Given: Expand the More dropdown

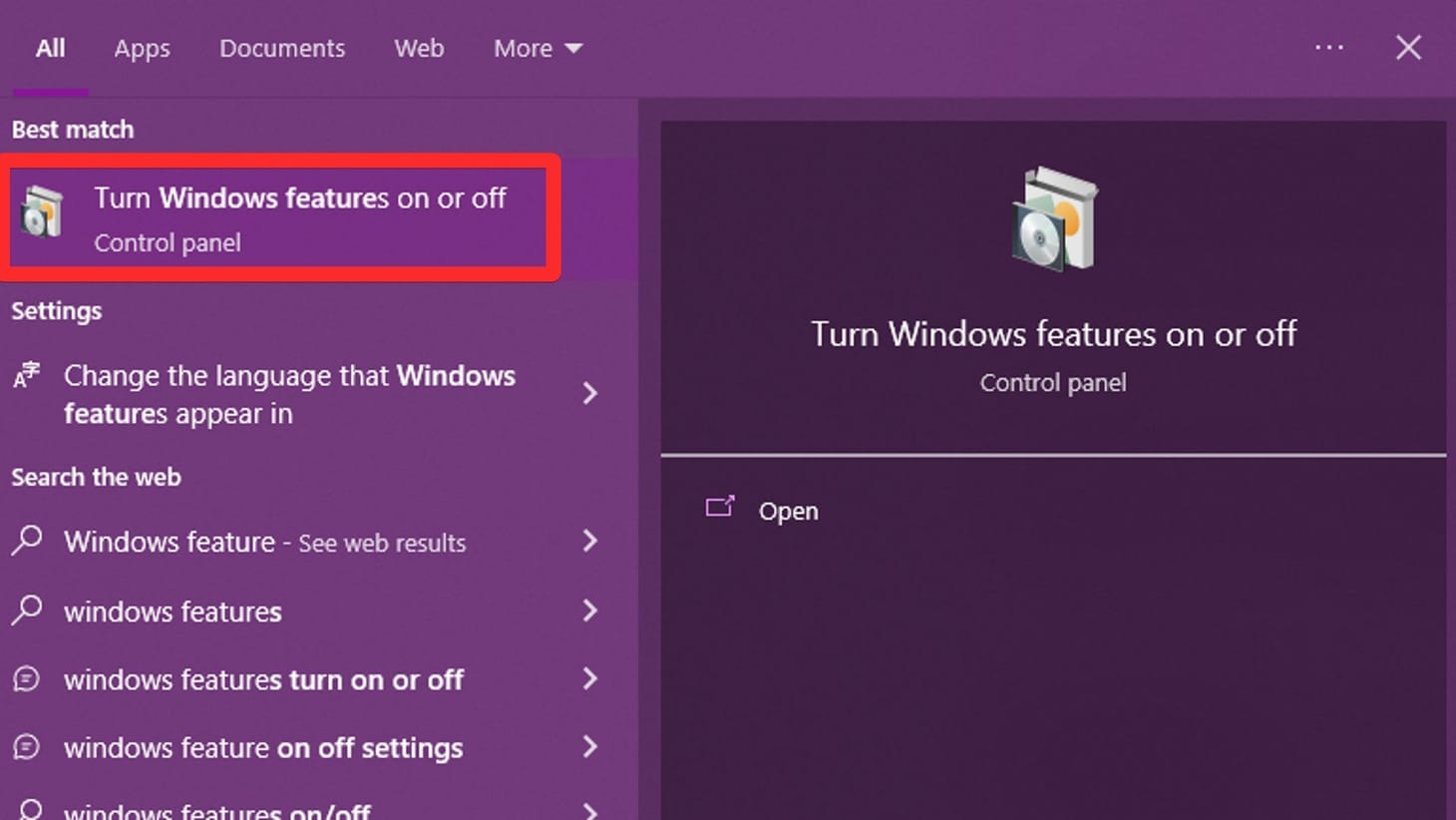Looking at the screenshot, I should 537,47.
